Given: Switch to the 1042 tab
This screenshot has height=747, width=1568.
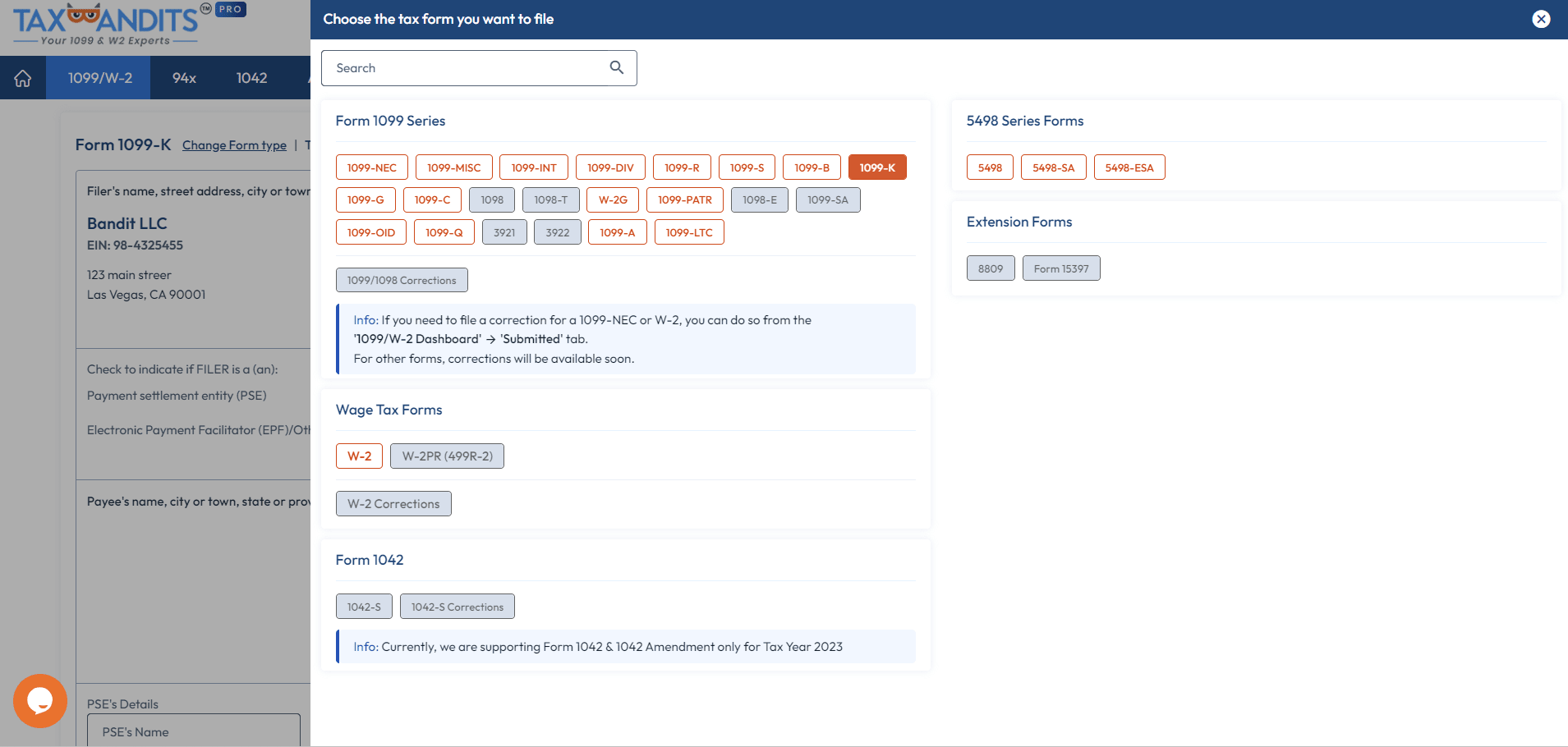Looking at the screenshot, I should [251, 78].
